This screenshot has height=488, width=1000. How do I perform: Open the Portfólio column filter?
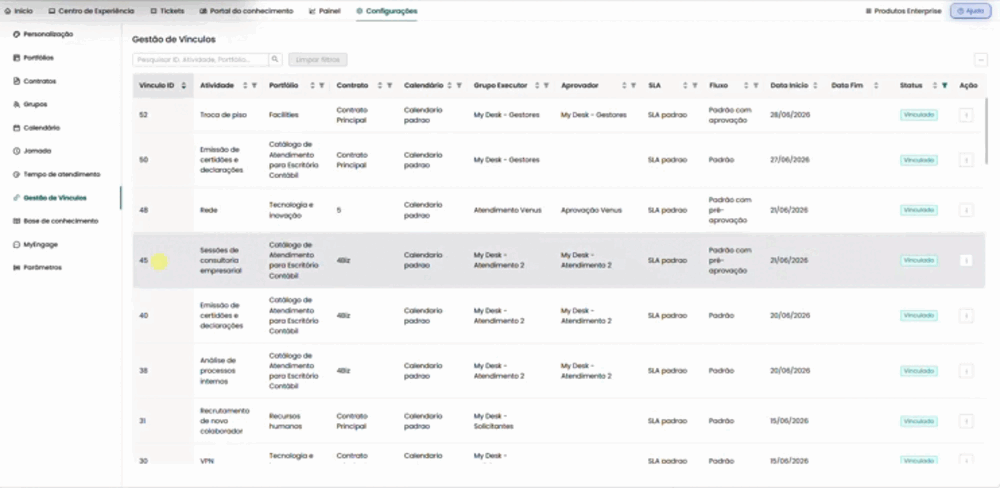(x=321, y=85)
